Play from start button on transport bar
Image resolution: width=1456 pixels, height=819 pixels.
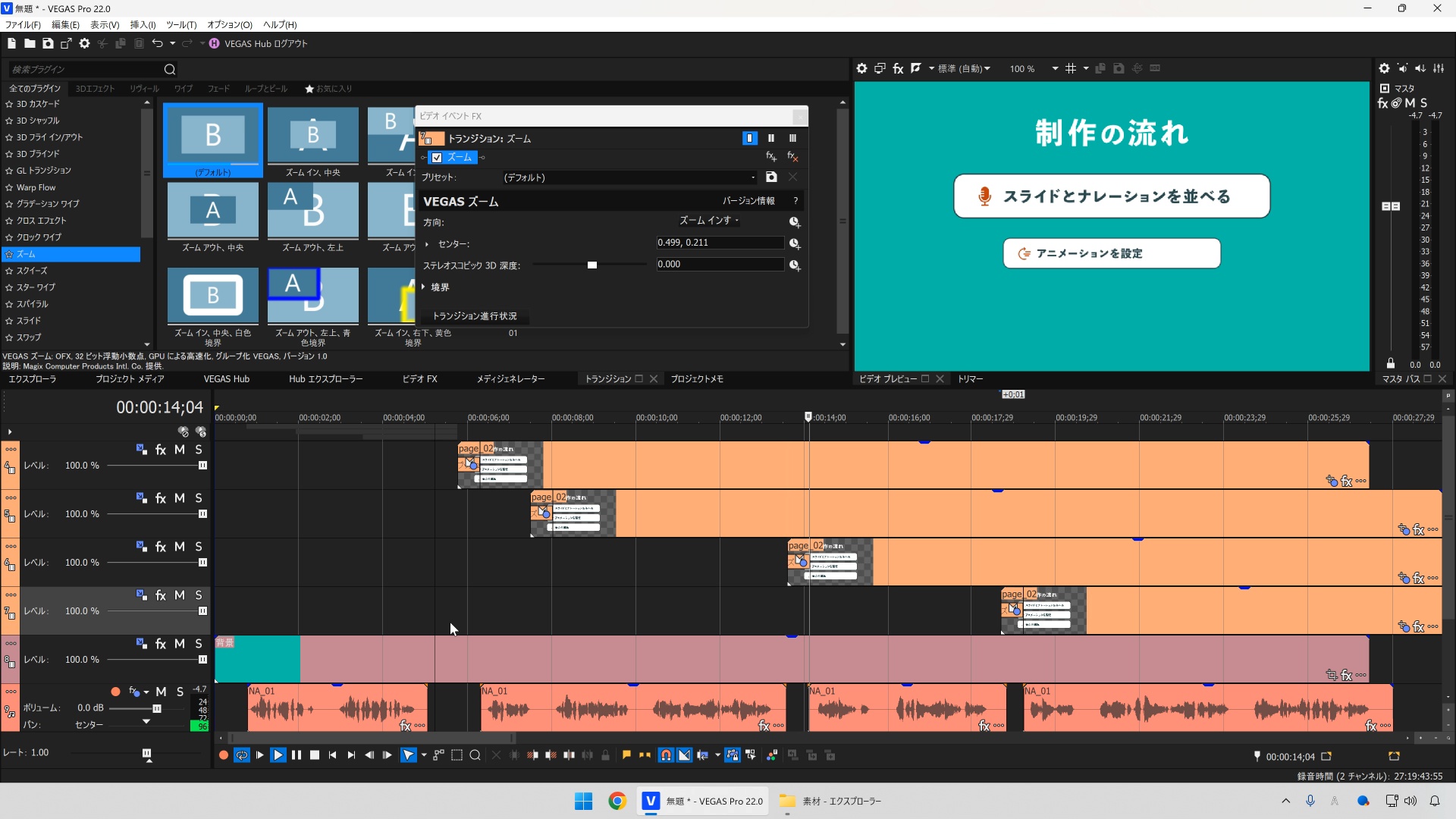260,755
